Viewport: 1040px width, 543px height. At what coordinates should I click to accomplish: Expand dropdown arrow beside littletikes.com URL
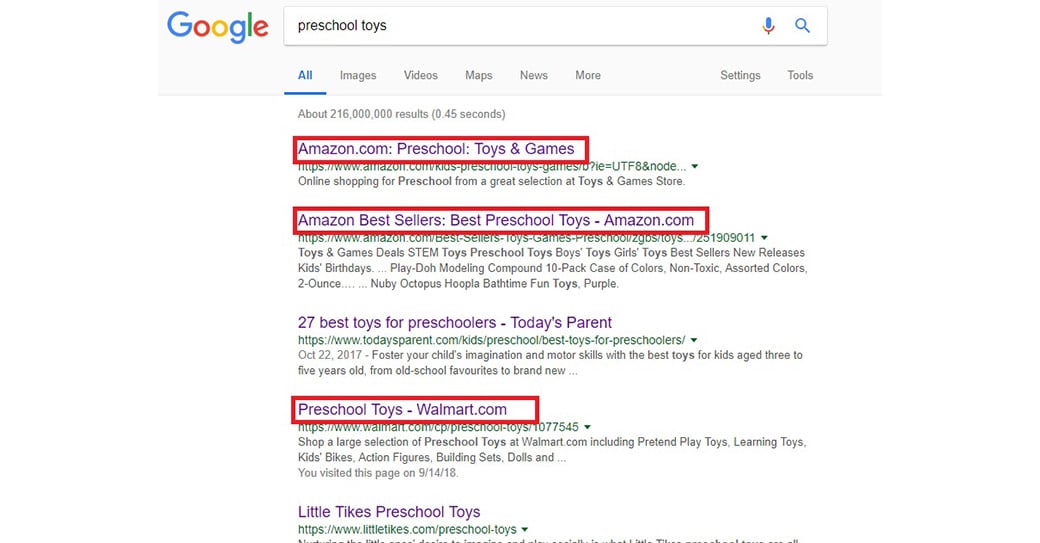(525, 530)
